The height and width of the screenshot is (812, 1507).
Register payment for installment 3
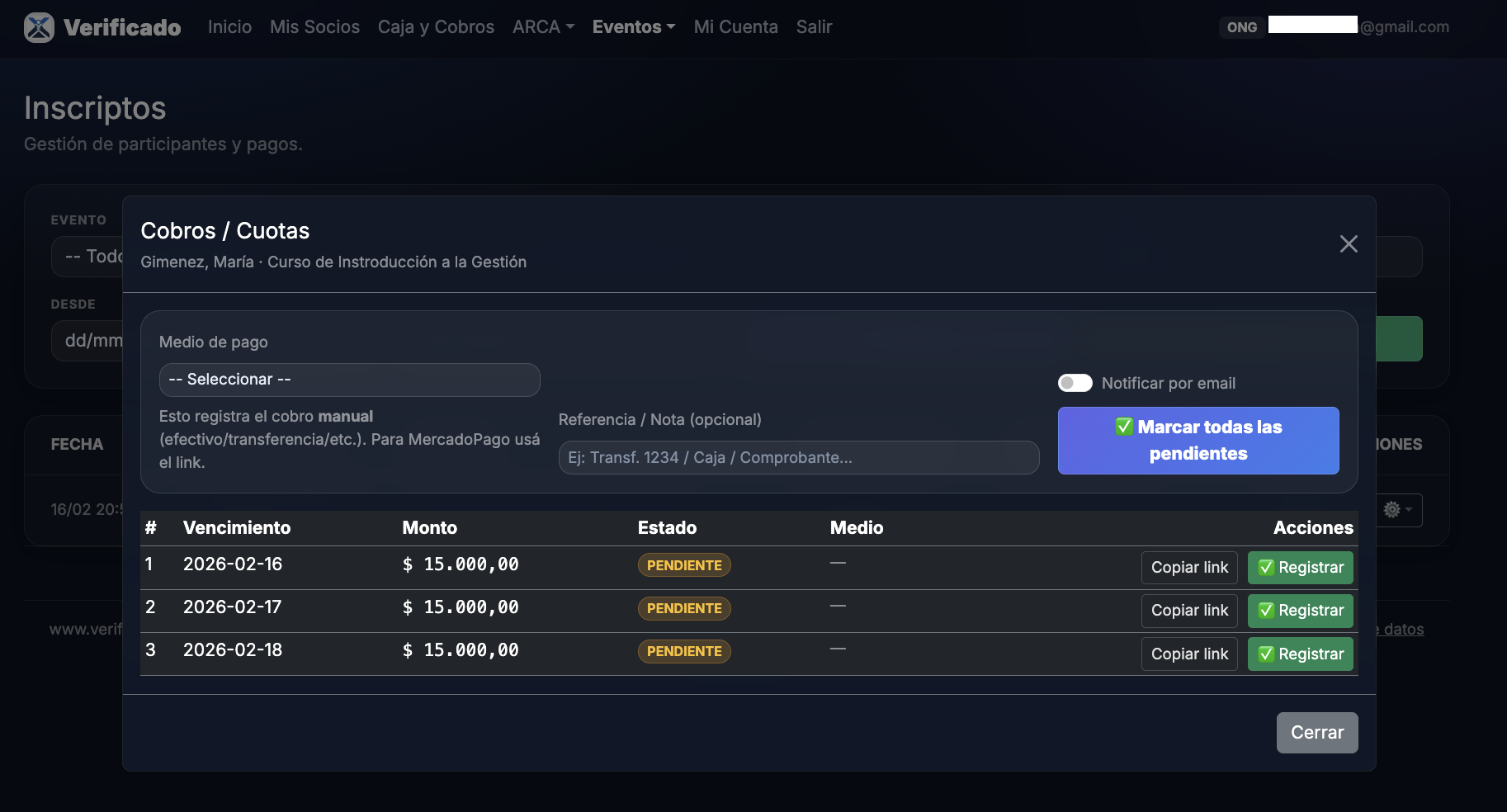(x=1300, y=654)
